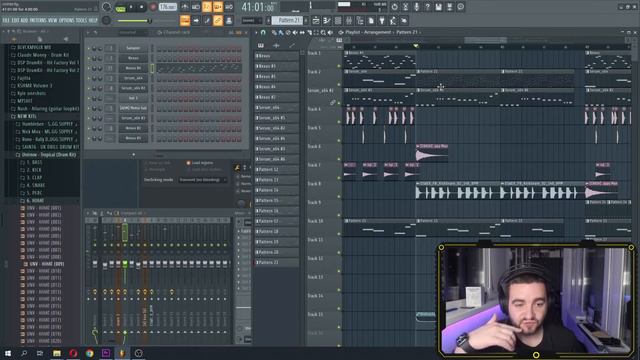
Task: Open Claude Money - Drum Kit folder
Action: pyautogui.click(x=43, y=55)
